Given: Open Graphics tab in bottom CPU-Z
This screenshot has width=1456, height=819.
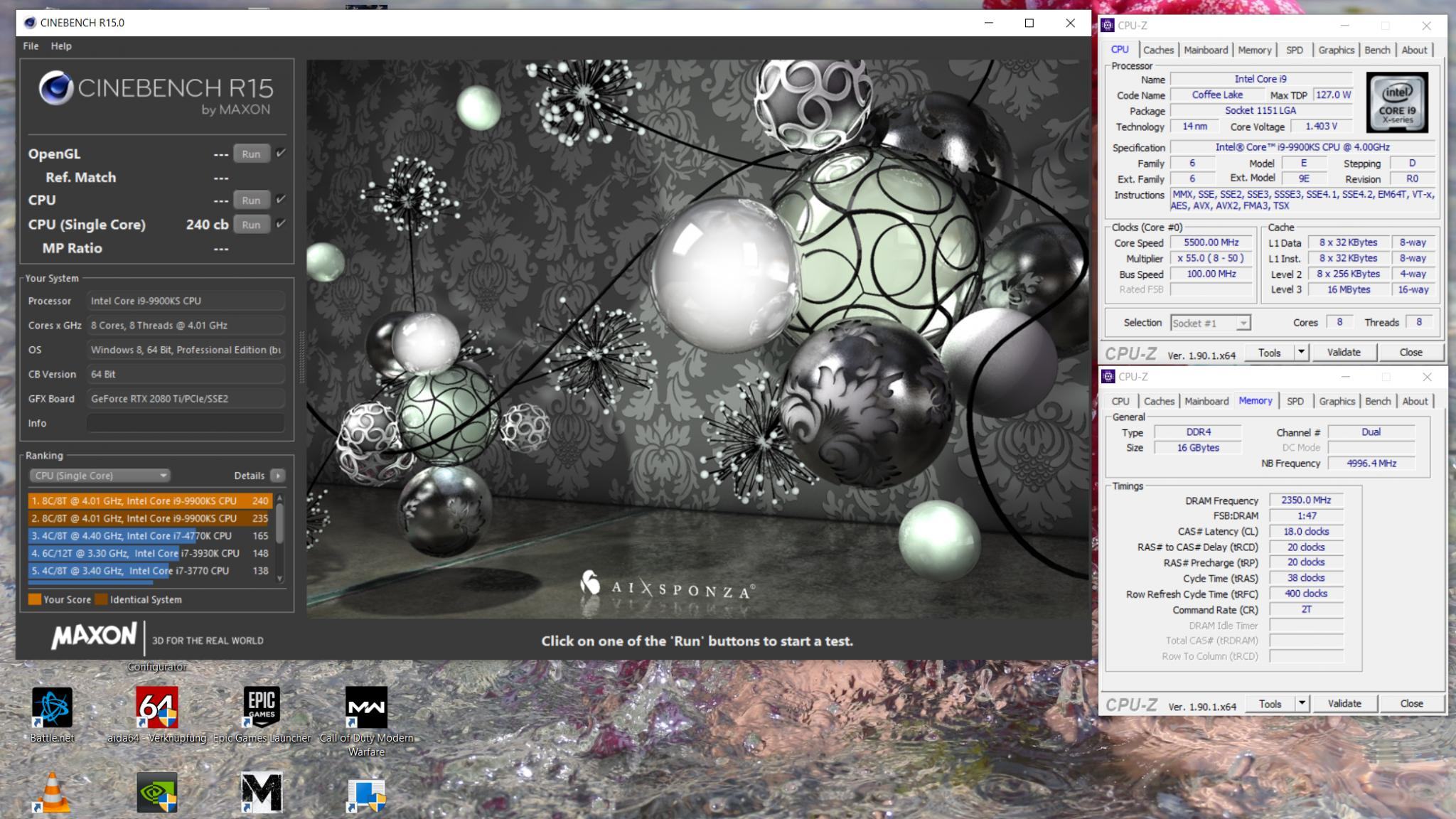Looking at the screenshot, I should (x=1337, y=401).
